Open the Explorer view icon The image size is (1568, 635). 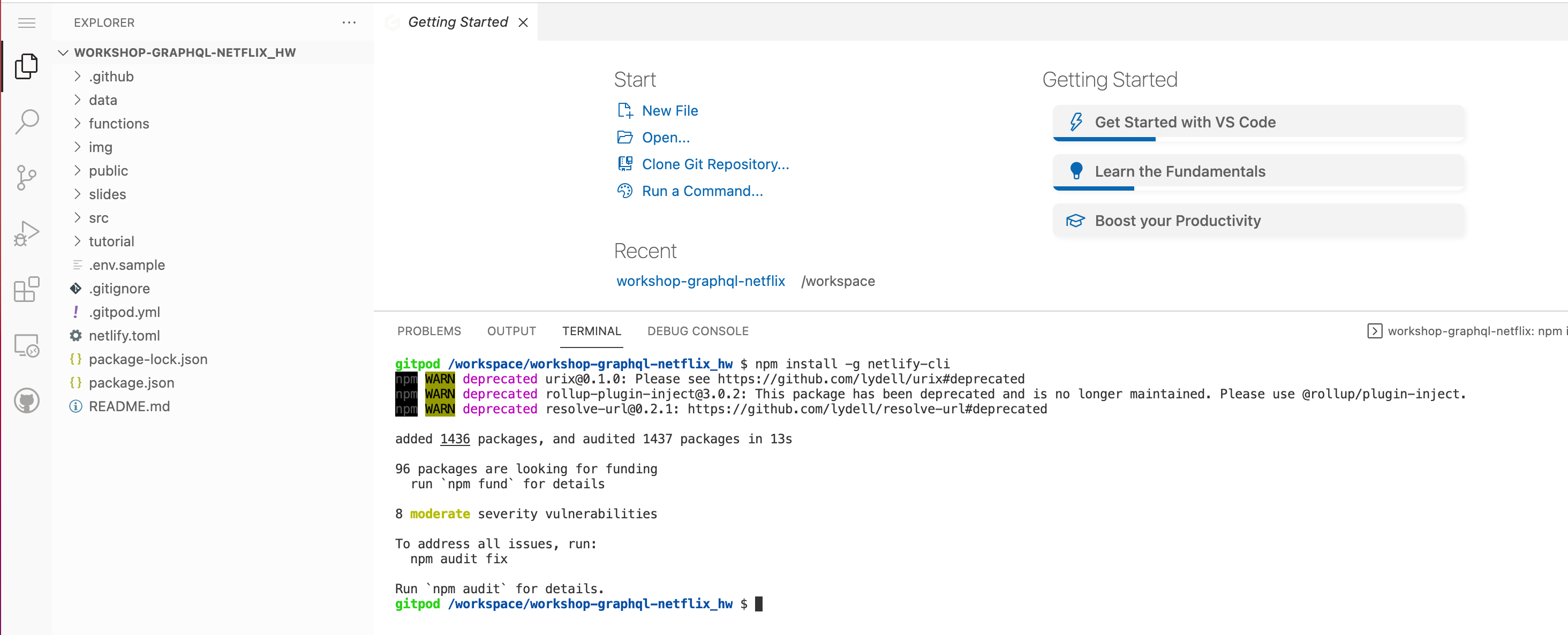click(x=26, y=66)
